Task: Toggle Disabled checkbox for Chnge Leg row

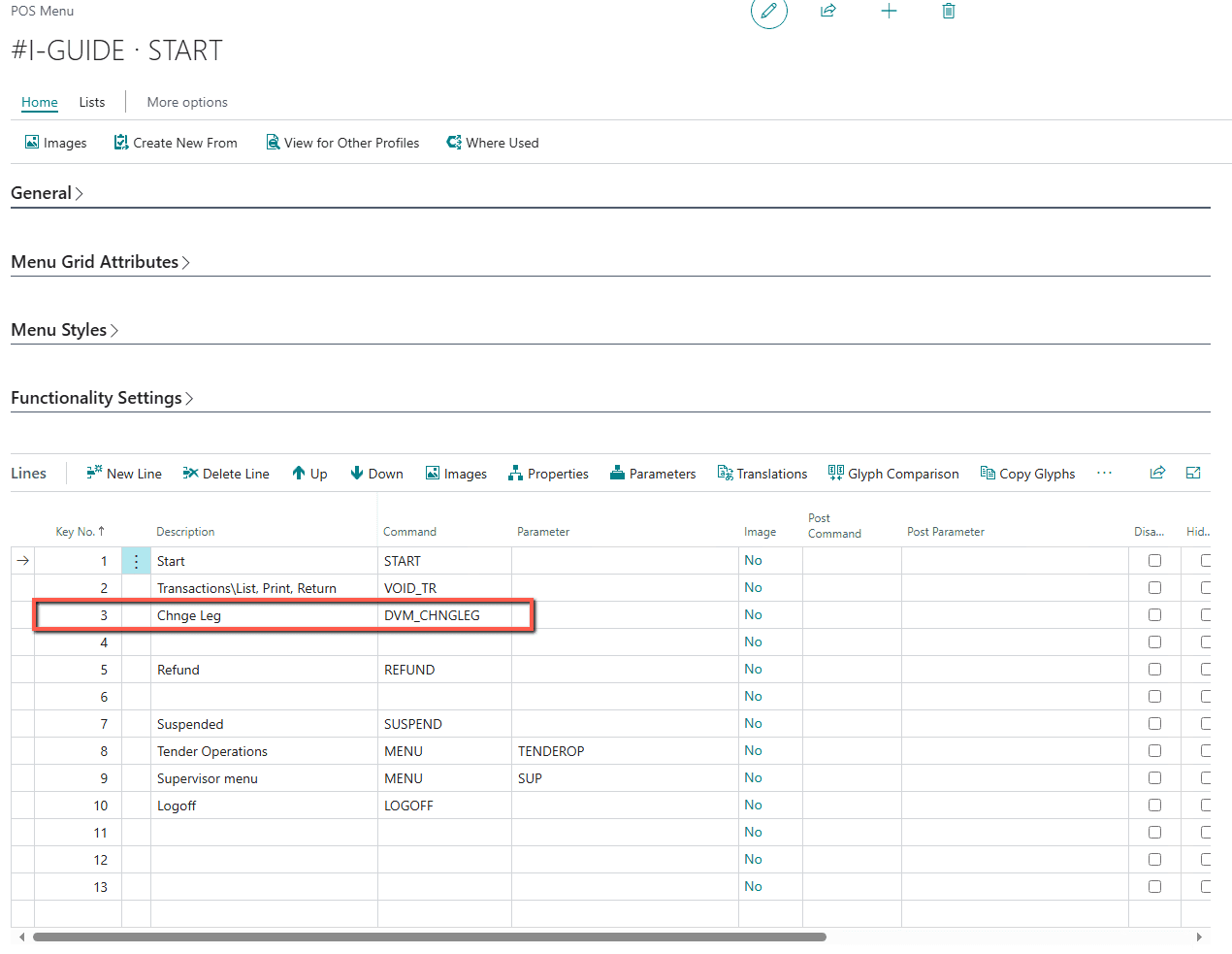Action: (1154, 615)
